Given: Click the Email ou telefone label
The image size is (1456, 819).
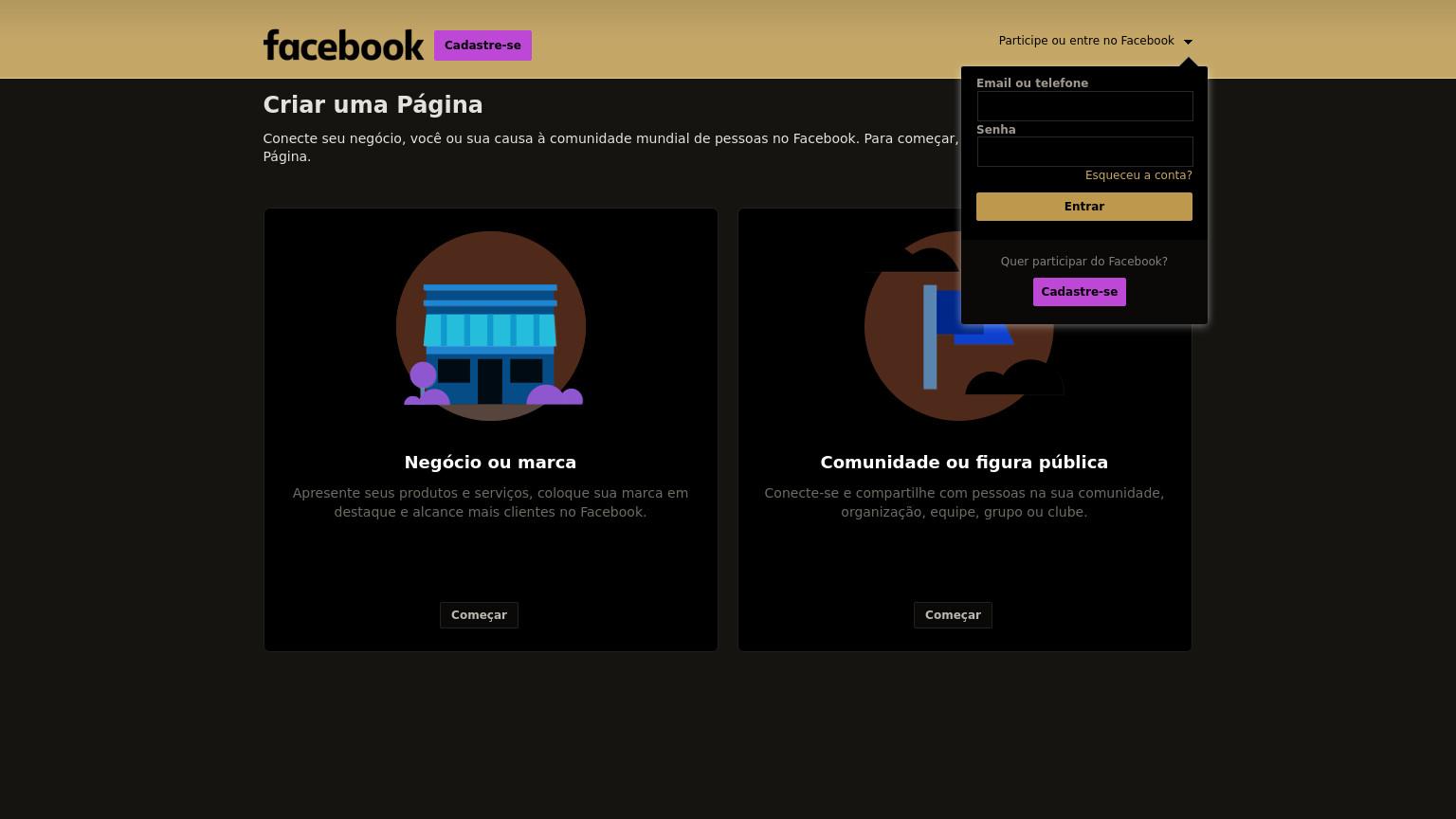Looking at the screenshot, I should (1032, 83).
